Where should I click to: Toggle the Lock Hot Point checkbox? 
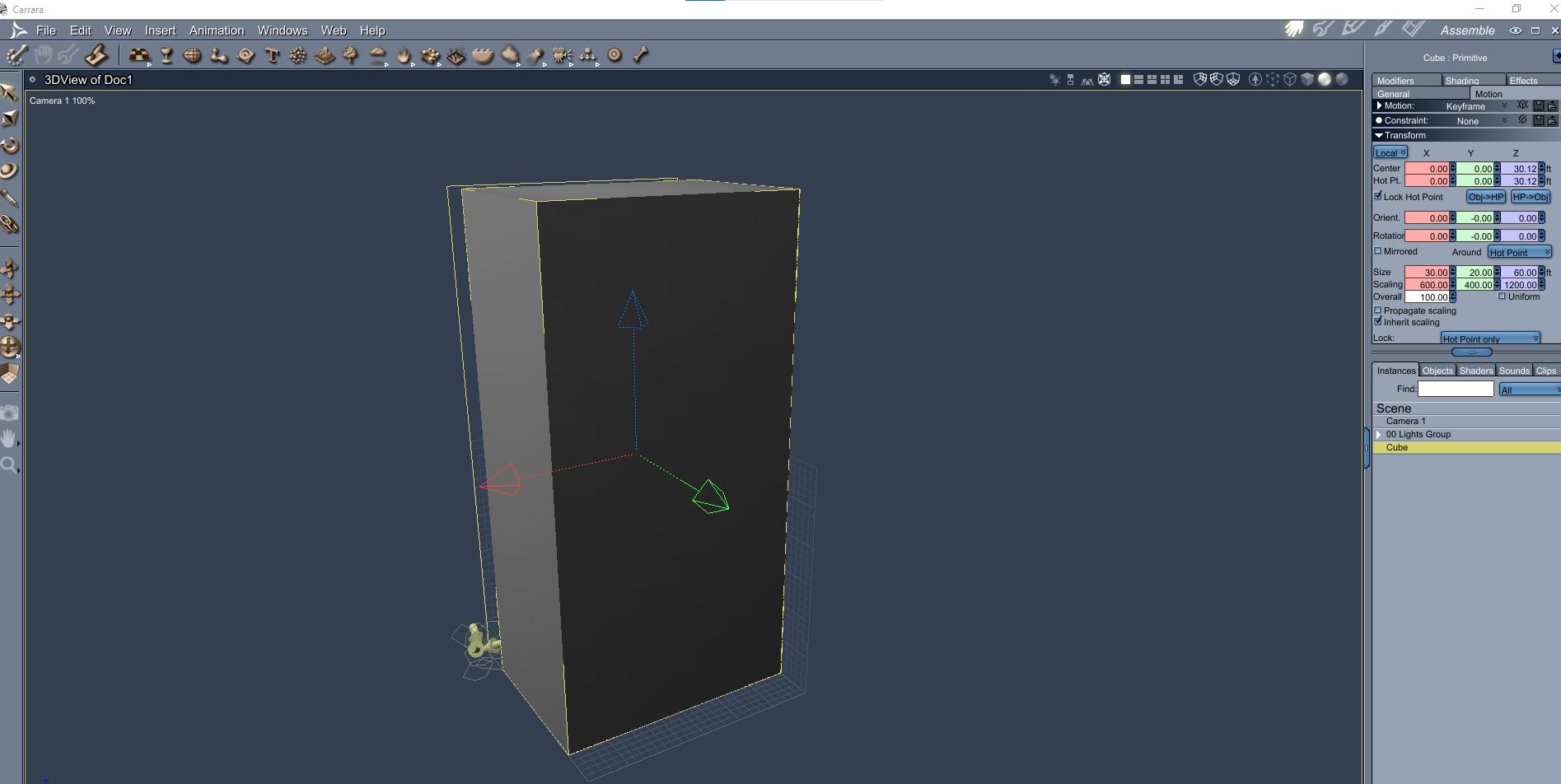[1378, 196]
